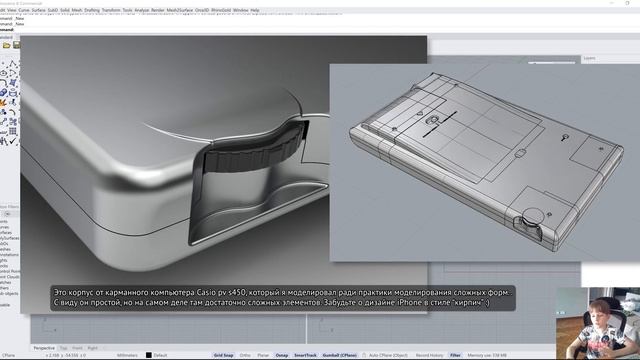The image size is (640, 360).
Task: Open the Solid menu
Action: coord(65,10)
